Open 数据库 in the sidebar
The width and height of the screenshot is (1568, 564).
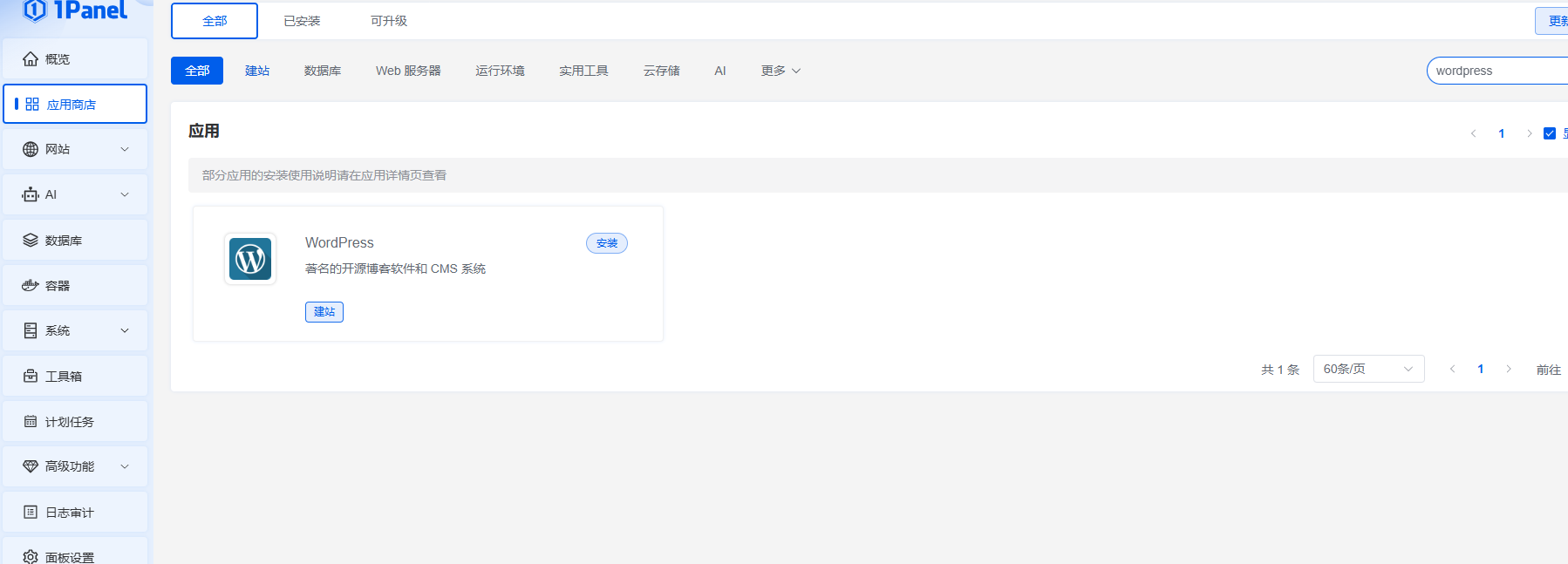pos(75,240)
